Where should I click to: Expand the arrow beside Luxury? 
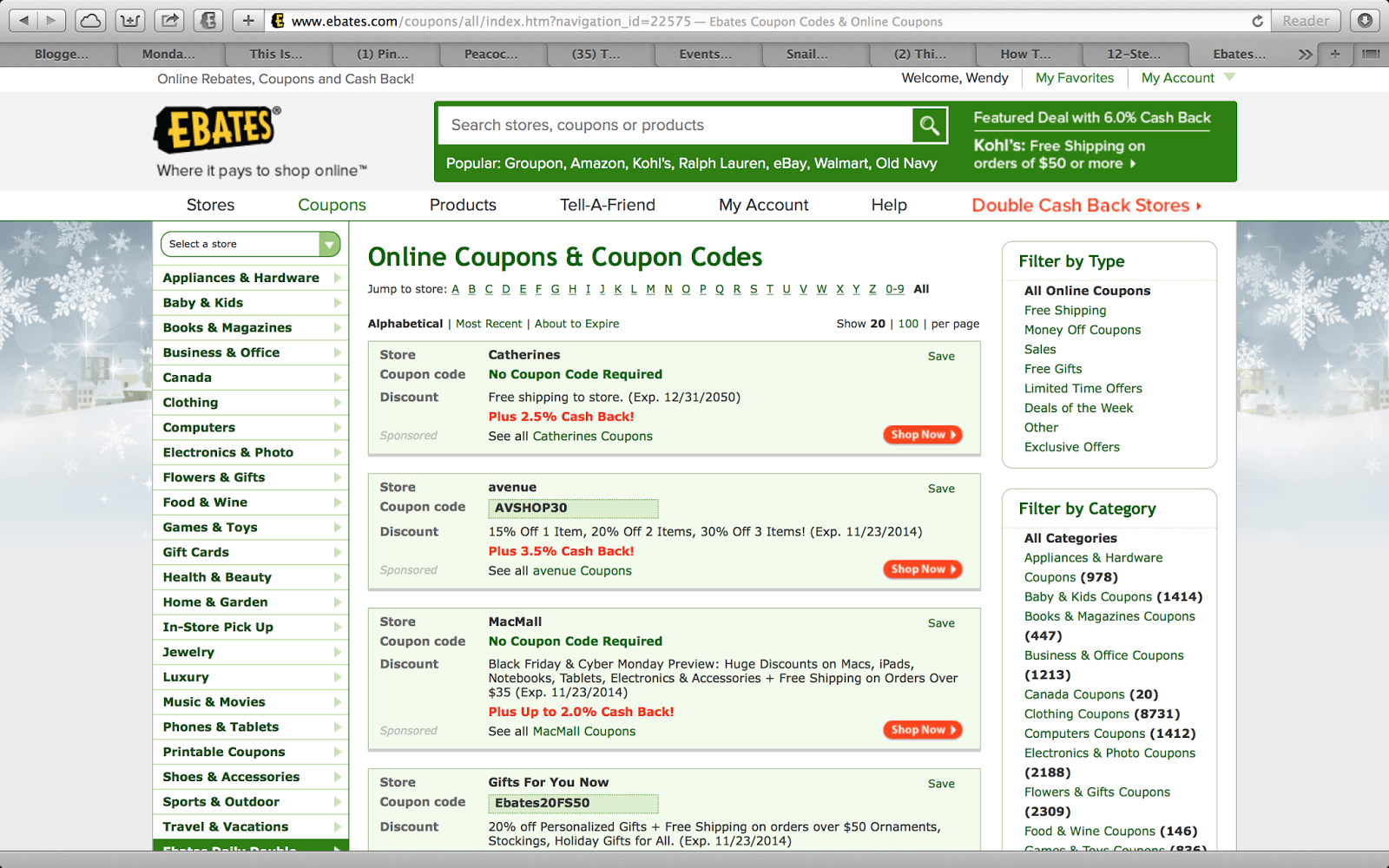(x=337, y=677)
